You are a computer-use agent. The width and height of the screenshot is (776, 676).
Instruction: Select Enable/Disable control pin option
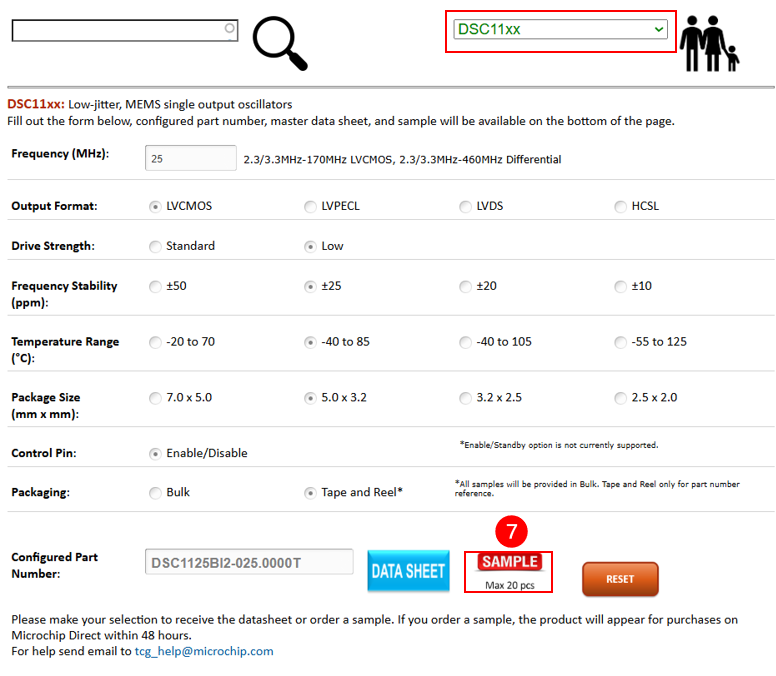click(155, 454)
